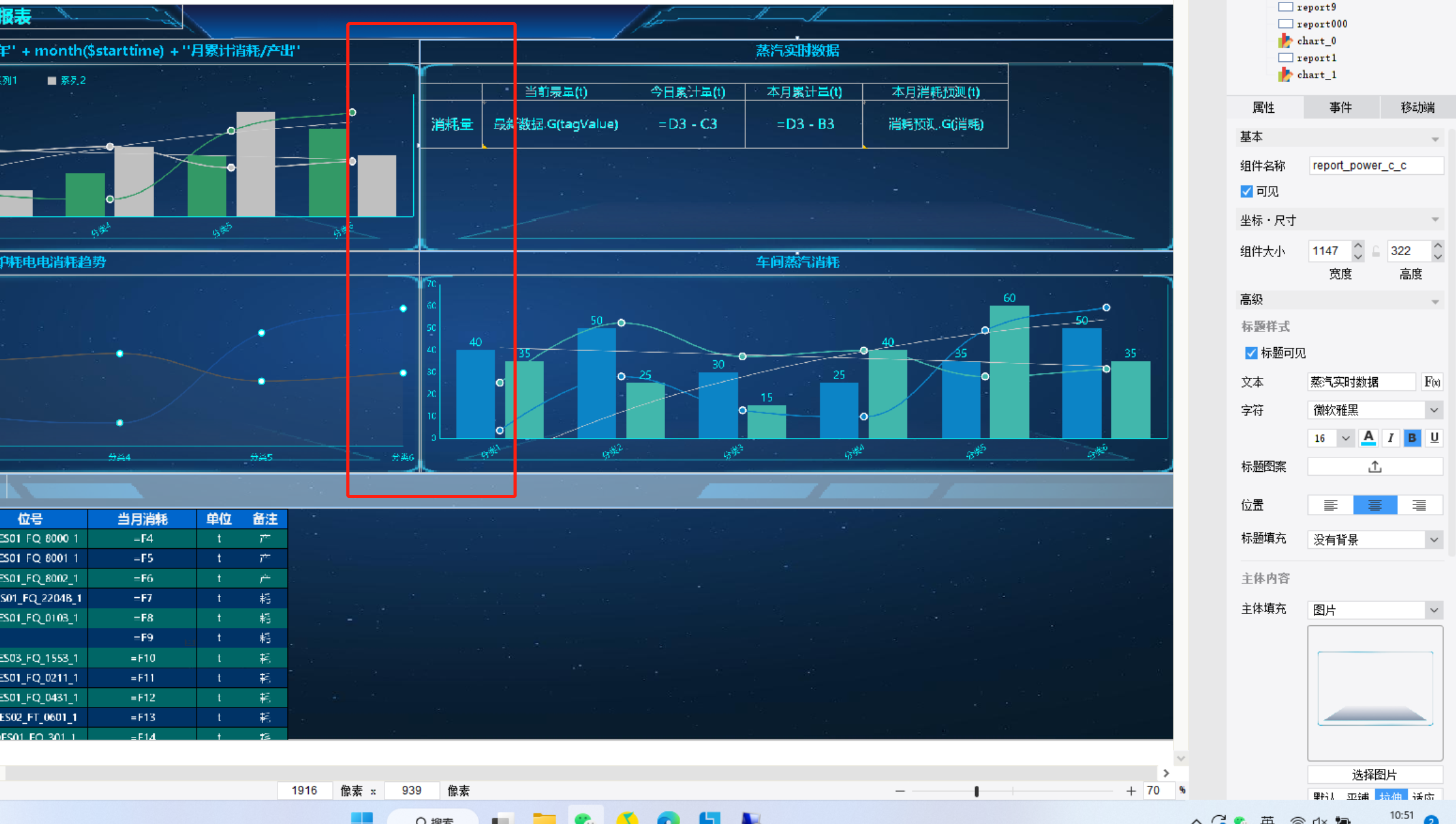Click the 当月消耗 table header
This screenshot has width=1456, height=824.
click(x=142, y=519)
